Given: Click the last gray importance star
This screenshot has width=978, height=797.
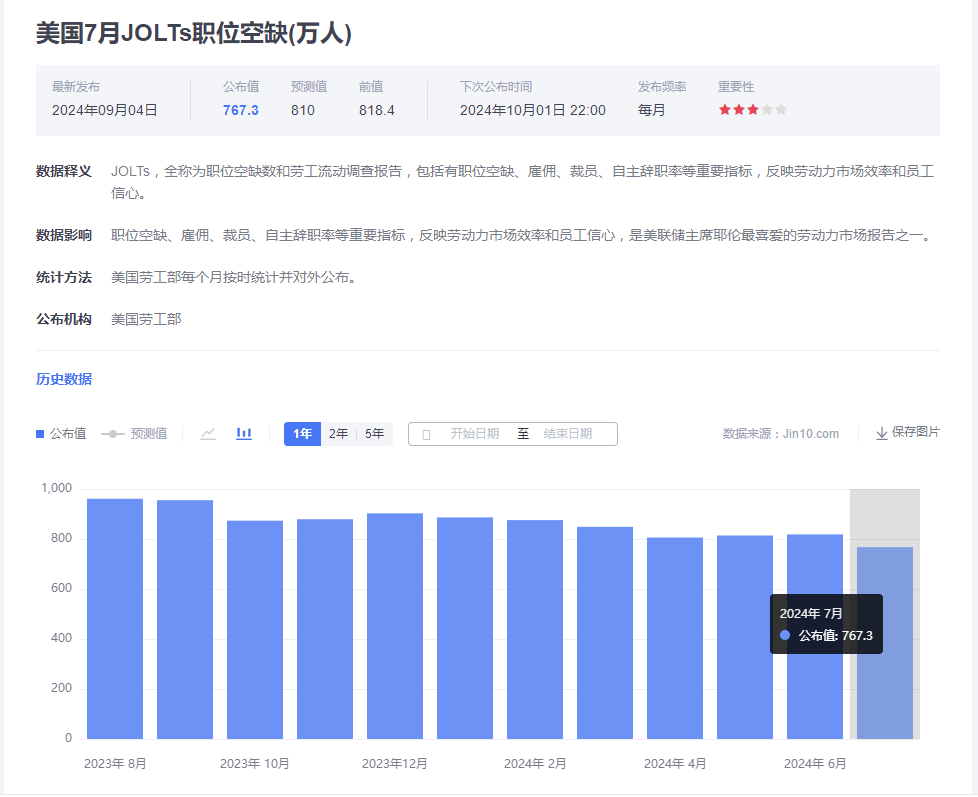Looking at the screenshot, I should click(x=781, y=110).
